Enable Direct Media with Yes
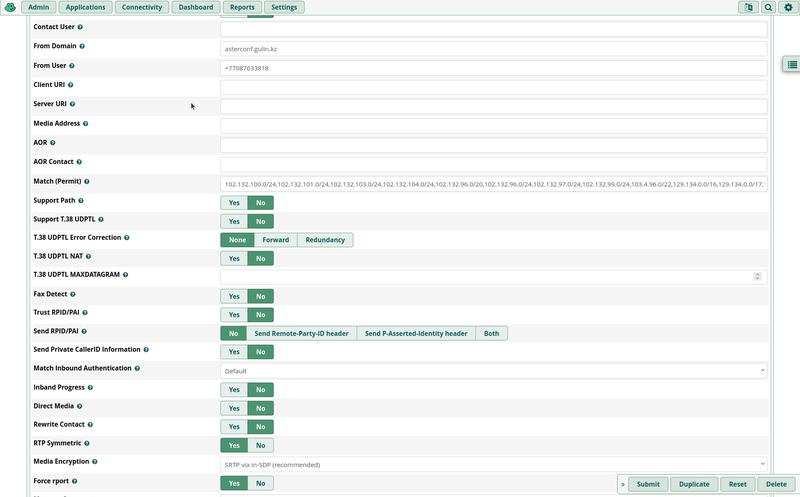 pos(233,408)
